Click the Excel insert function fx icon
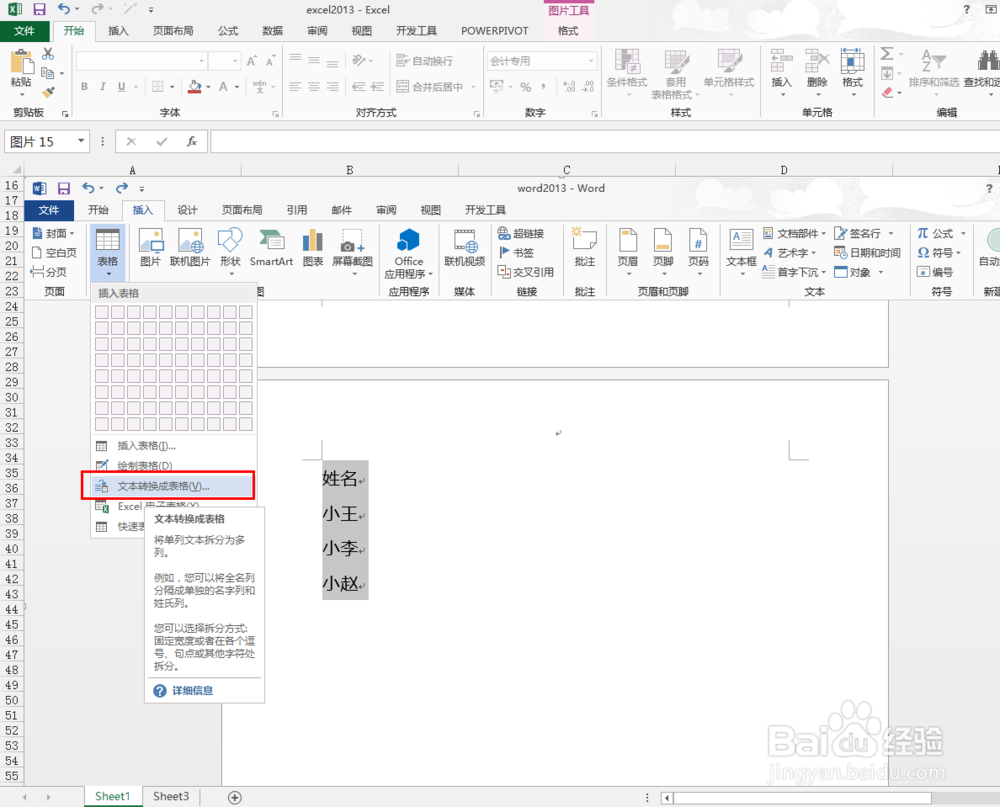1000x807 pixels. [x=192, y=141]
